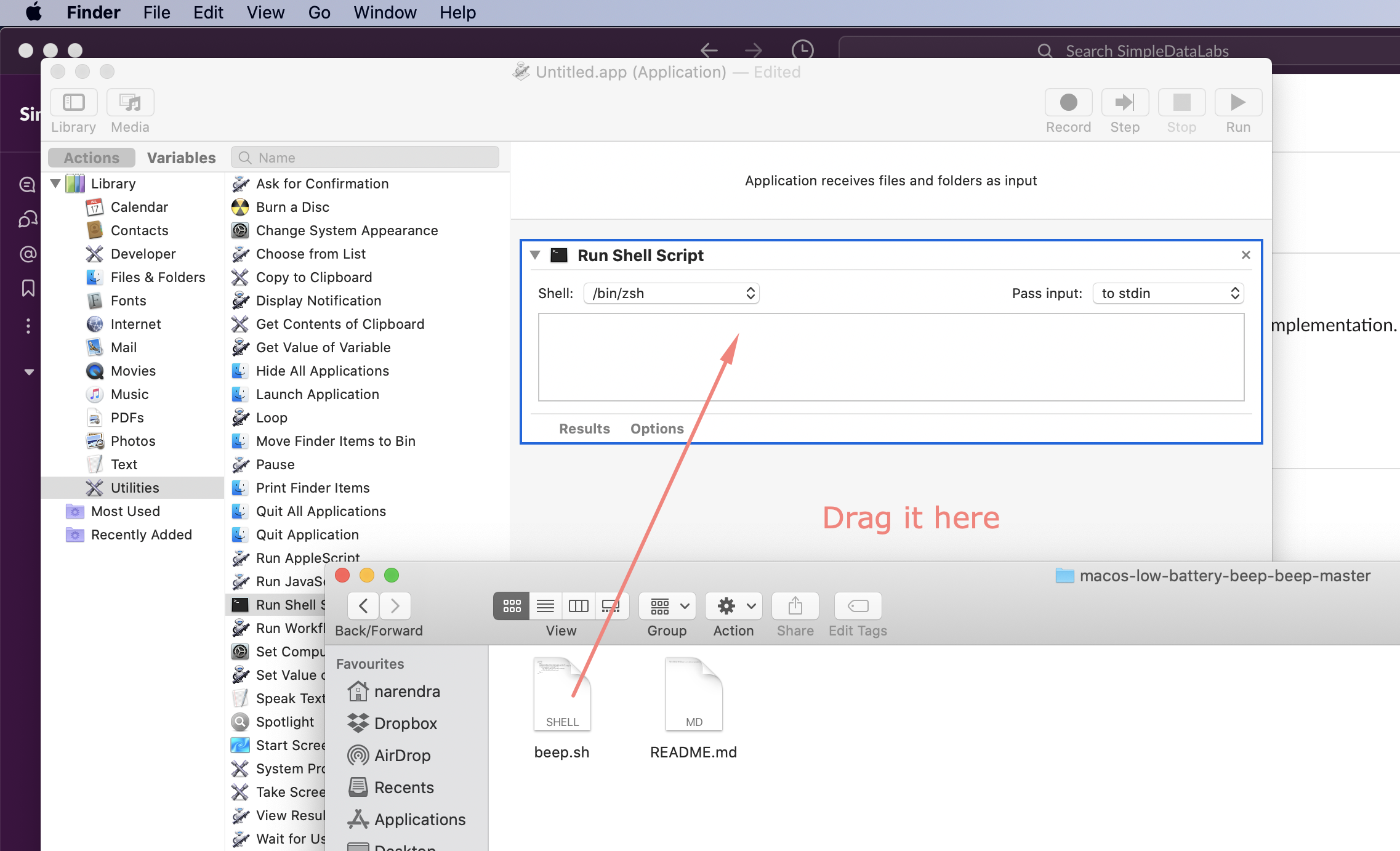Select Finder column view icon
This screenshot has width=1400, height=851.
tap(578, 606)
